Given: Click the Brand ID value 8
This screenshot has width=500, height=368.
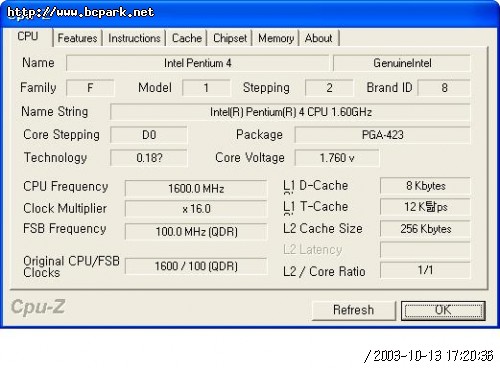Looking at the screenshot, I should (444, 88).
